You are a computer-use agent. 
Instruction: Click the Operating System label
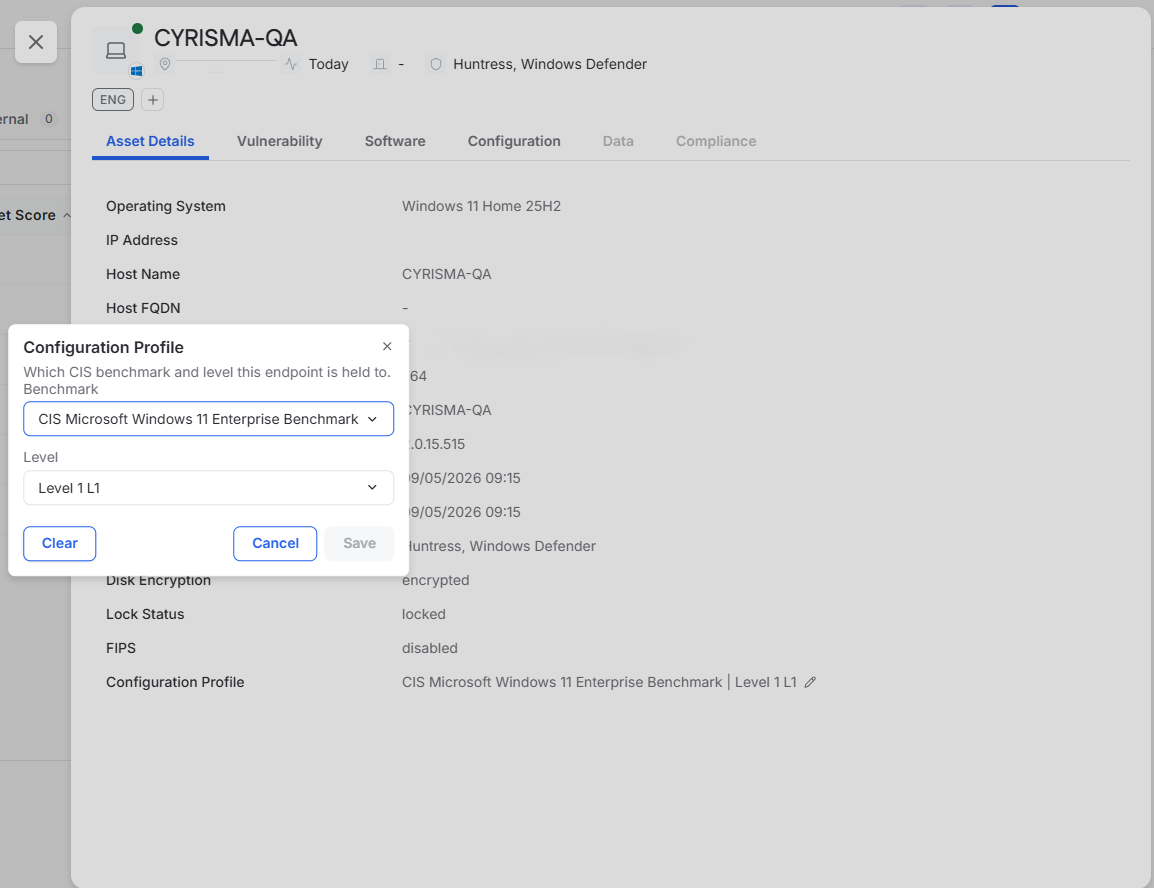[x=166, y=206]
